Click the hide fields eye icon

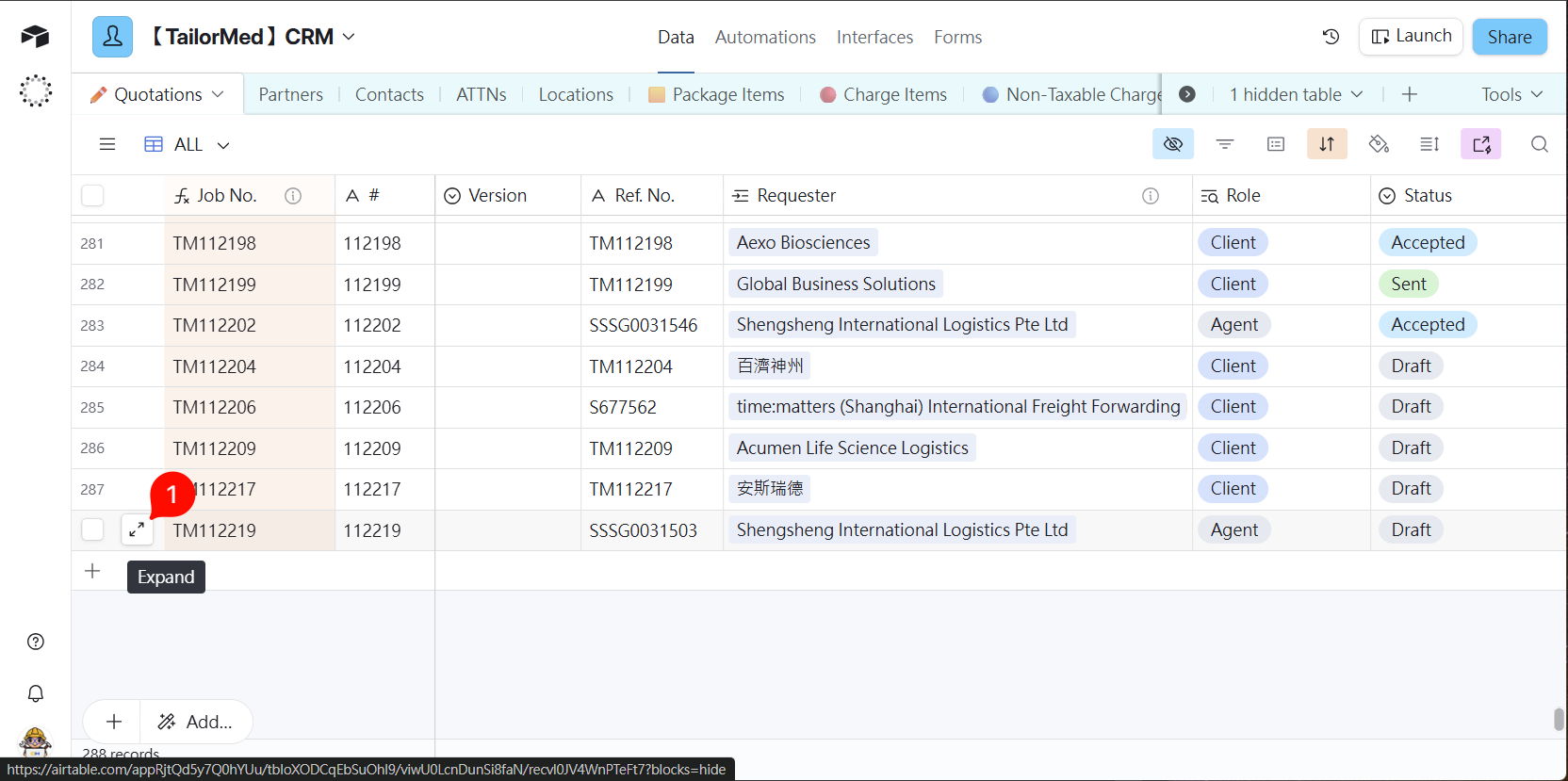pyautogui.click(x=1172, y=144)
